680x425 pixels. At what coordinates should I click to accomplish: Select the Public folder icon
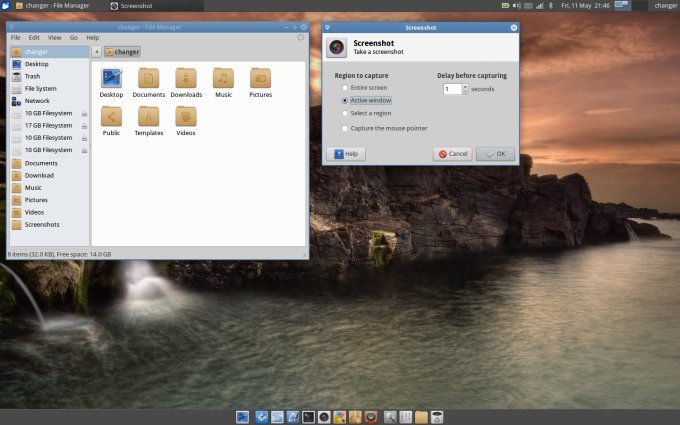point(111,116)
